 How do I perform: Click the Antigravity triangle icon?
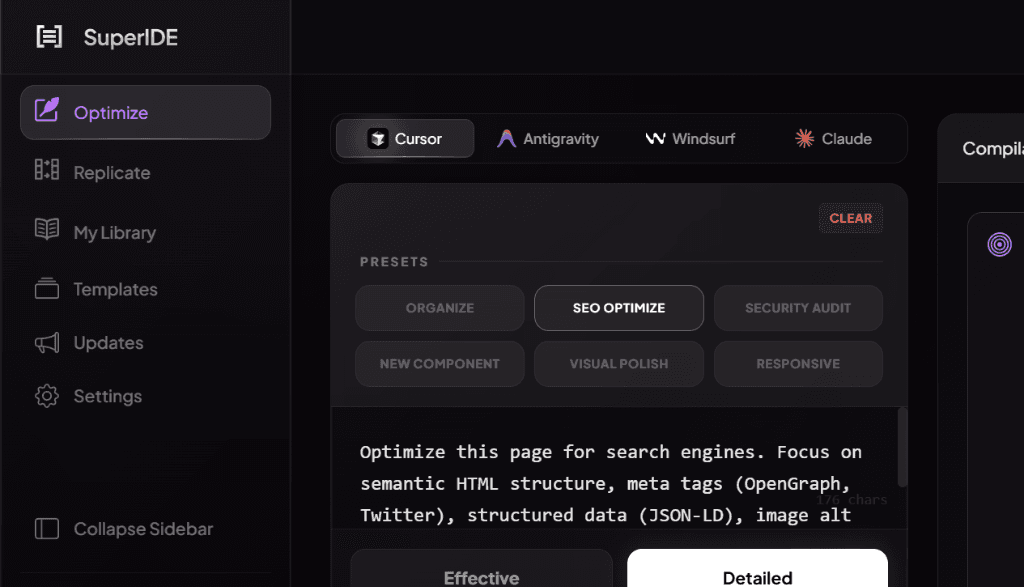tap(510, 139)
